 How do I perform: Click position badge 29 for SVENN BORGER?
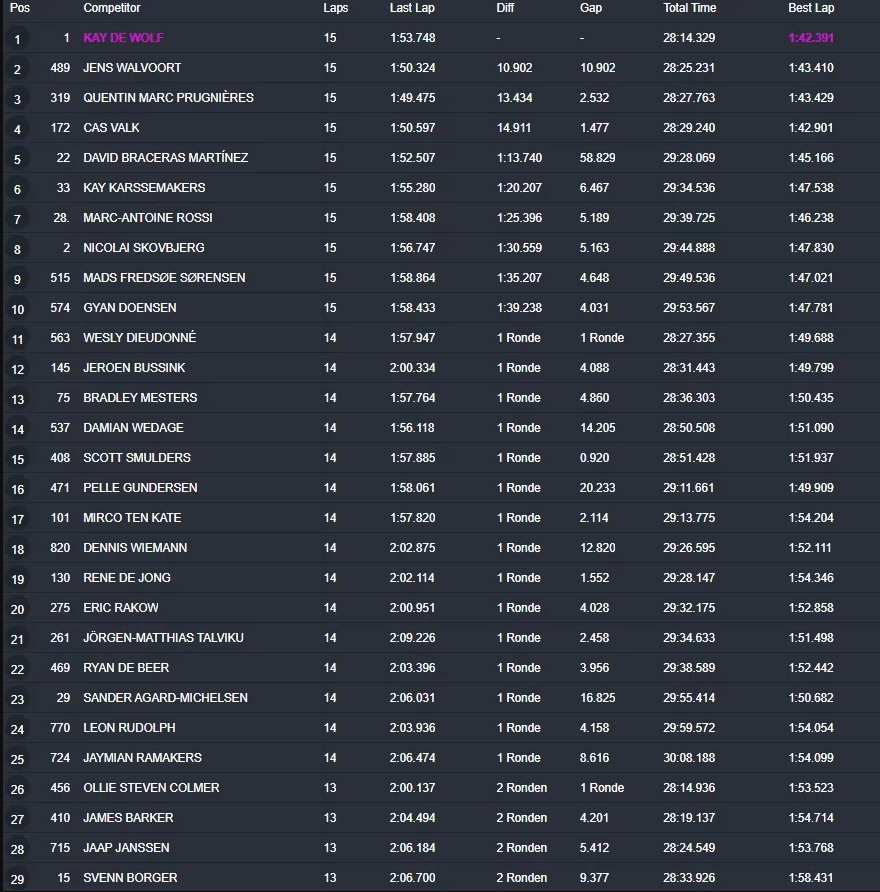click(x=18, y=879)
